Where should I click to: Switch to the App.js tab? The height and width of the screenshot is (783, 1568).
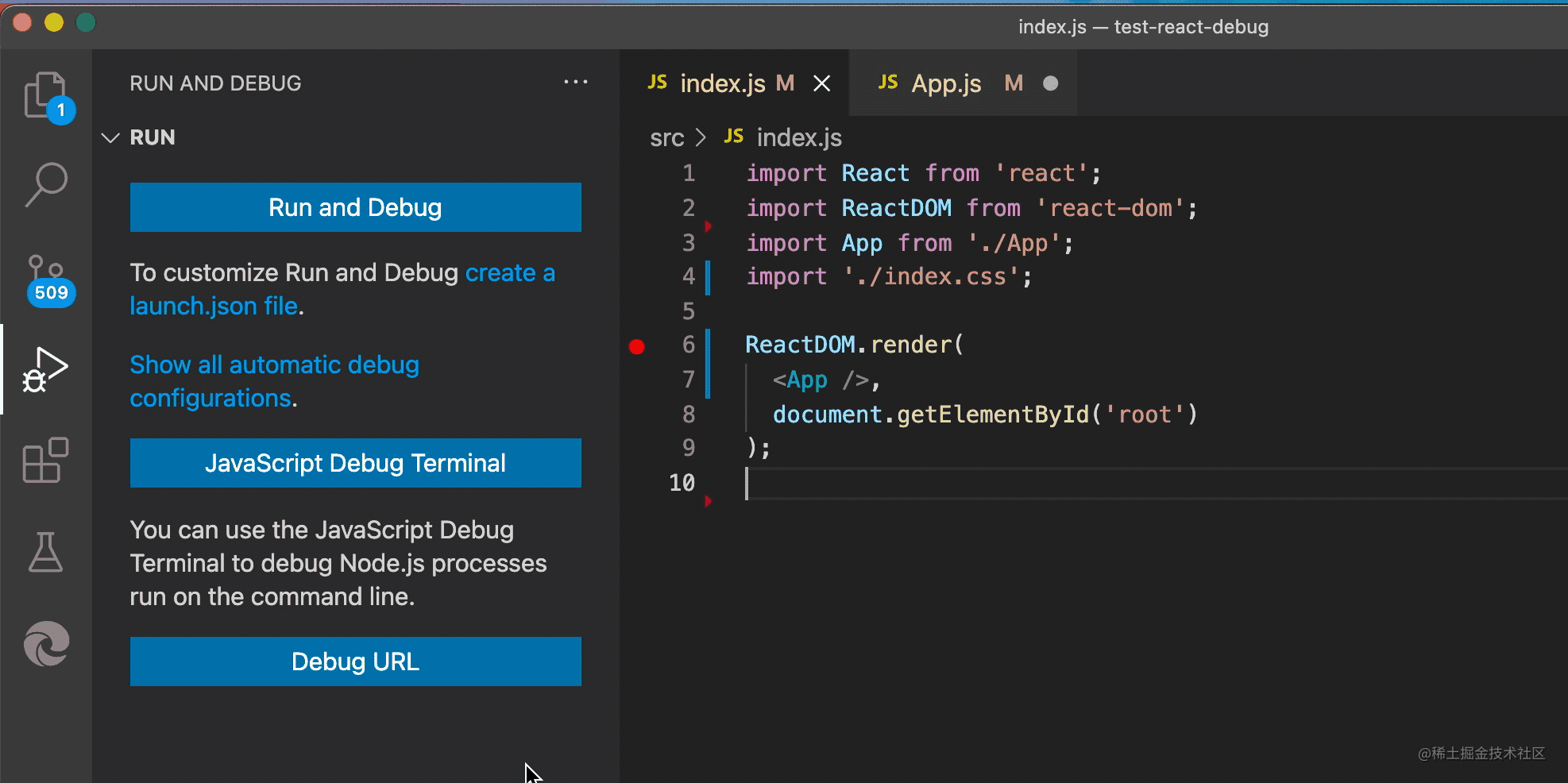coord(945,83)
